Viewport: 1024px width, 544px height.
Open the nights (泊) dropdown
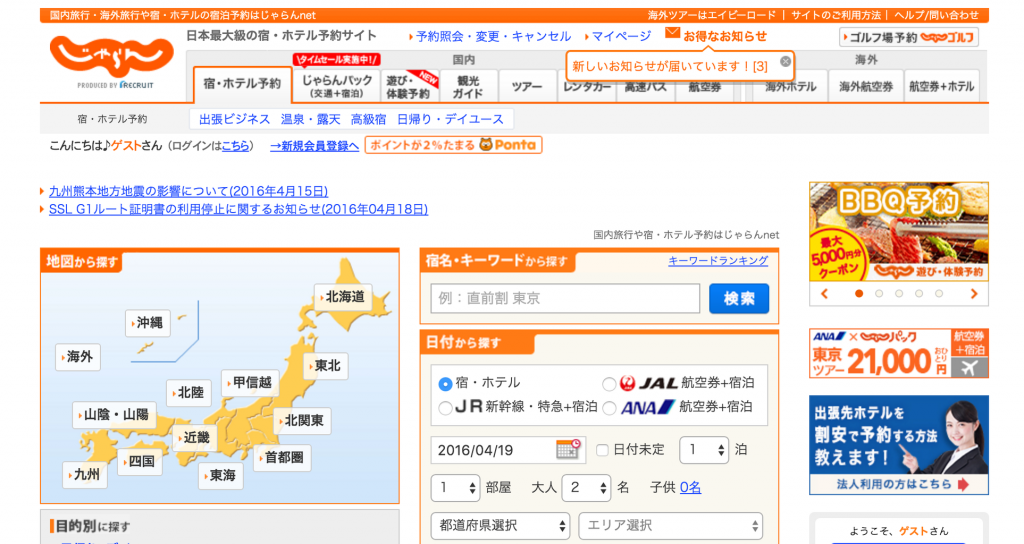704,449
